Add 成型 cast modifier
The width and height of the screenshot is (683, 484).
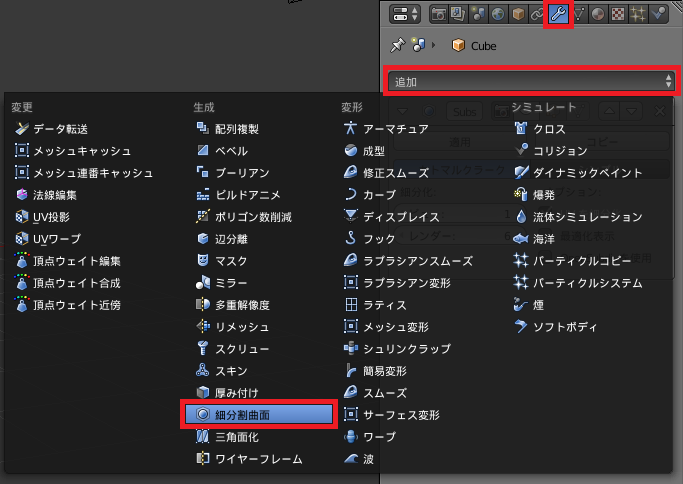tap(365, 151)
